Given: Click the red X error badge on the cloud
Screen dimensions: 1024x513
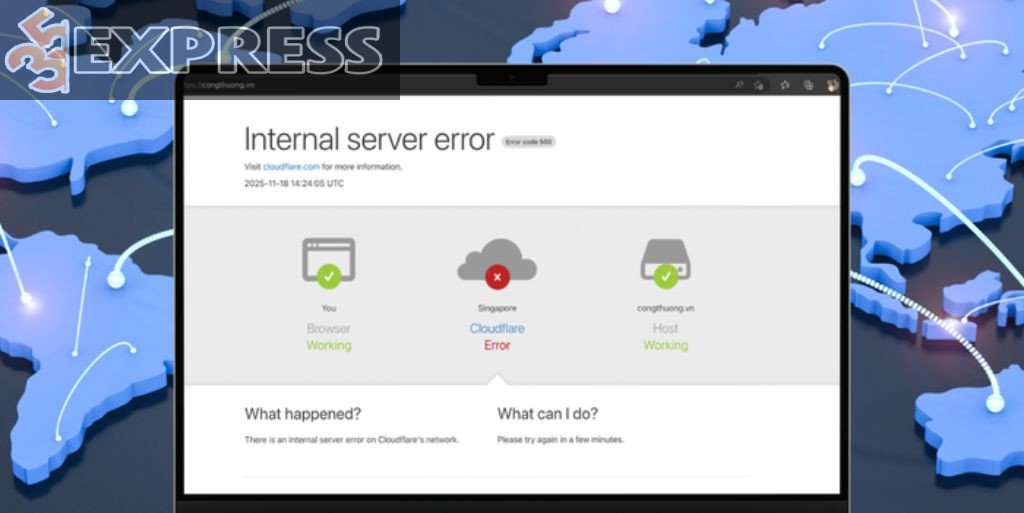Looking at the screenshot, I should coord(497,277).
